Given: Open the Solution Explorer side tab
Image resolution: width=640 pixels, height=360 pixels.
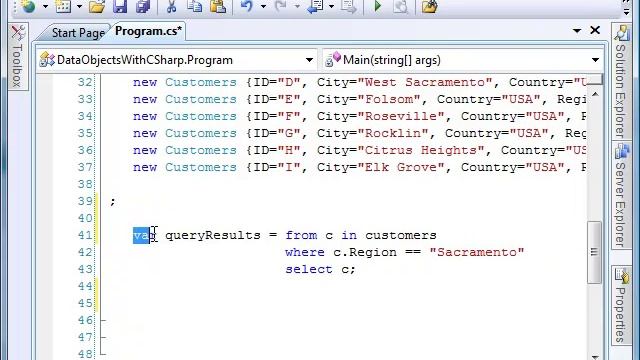Looking at the screenshot, I should pyautogui.click(x=620, y=82).
